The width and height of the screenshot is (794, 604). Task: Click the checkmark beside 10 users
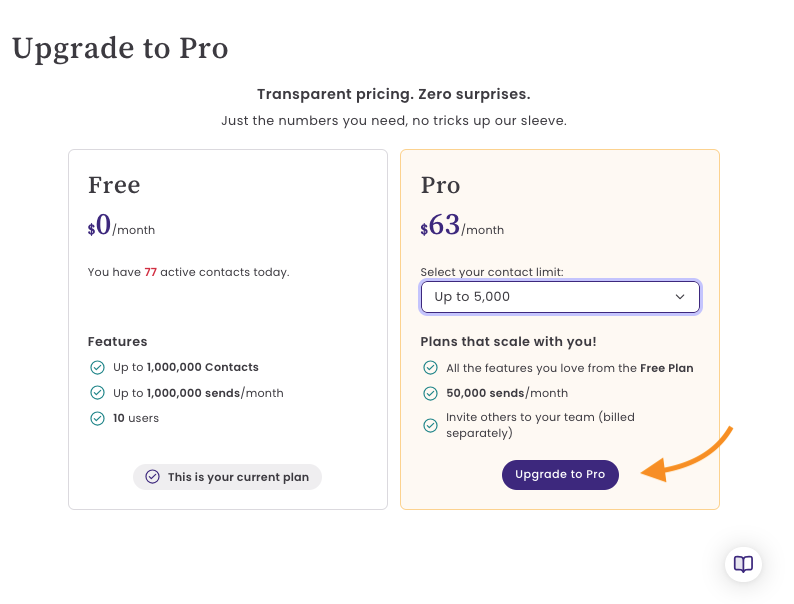tap(97, 418)
